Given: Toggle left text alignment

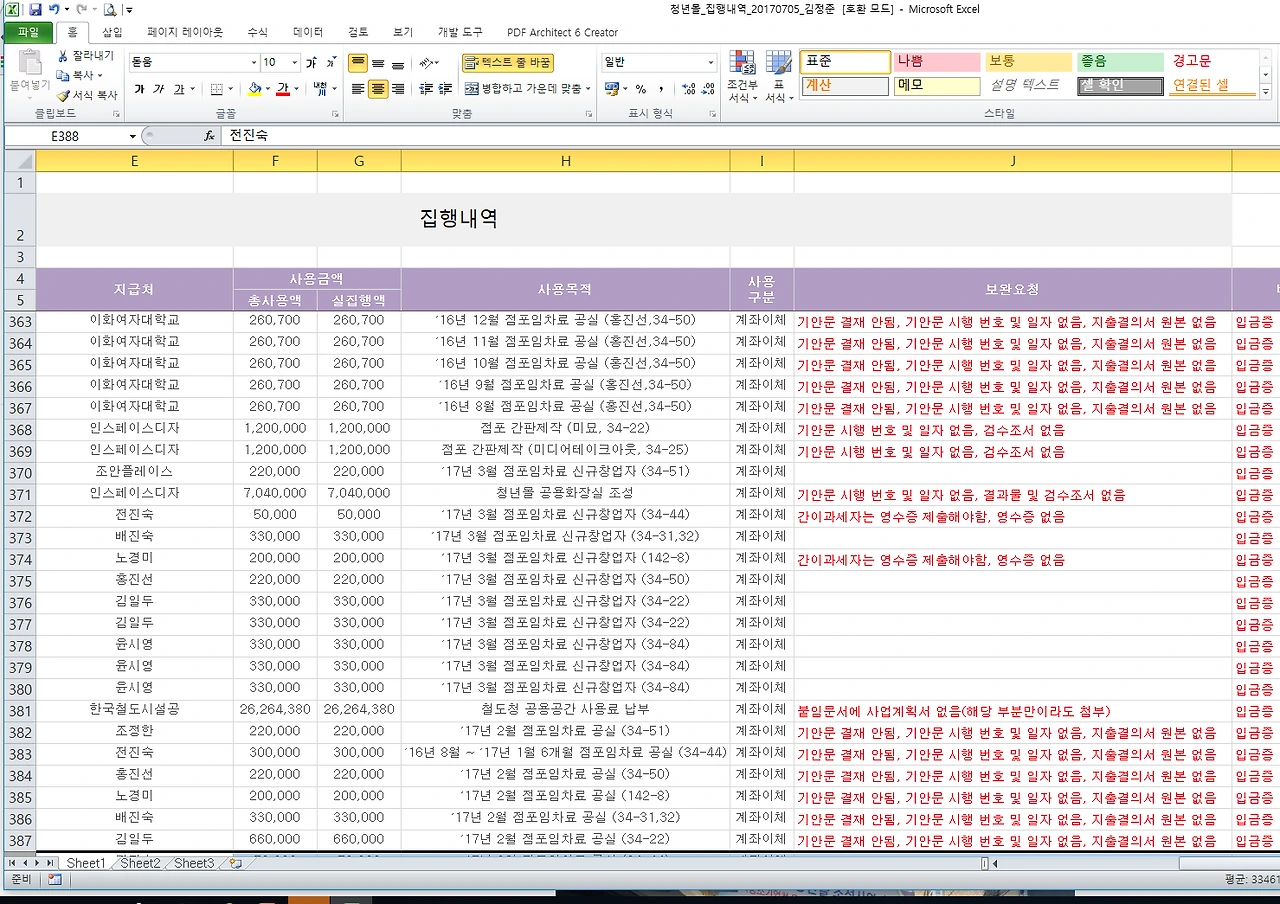Looking at the screenshot, I should [357, 89].
